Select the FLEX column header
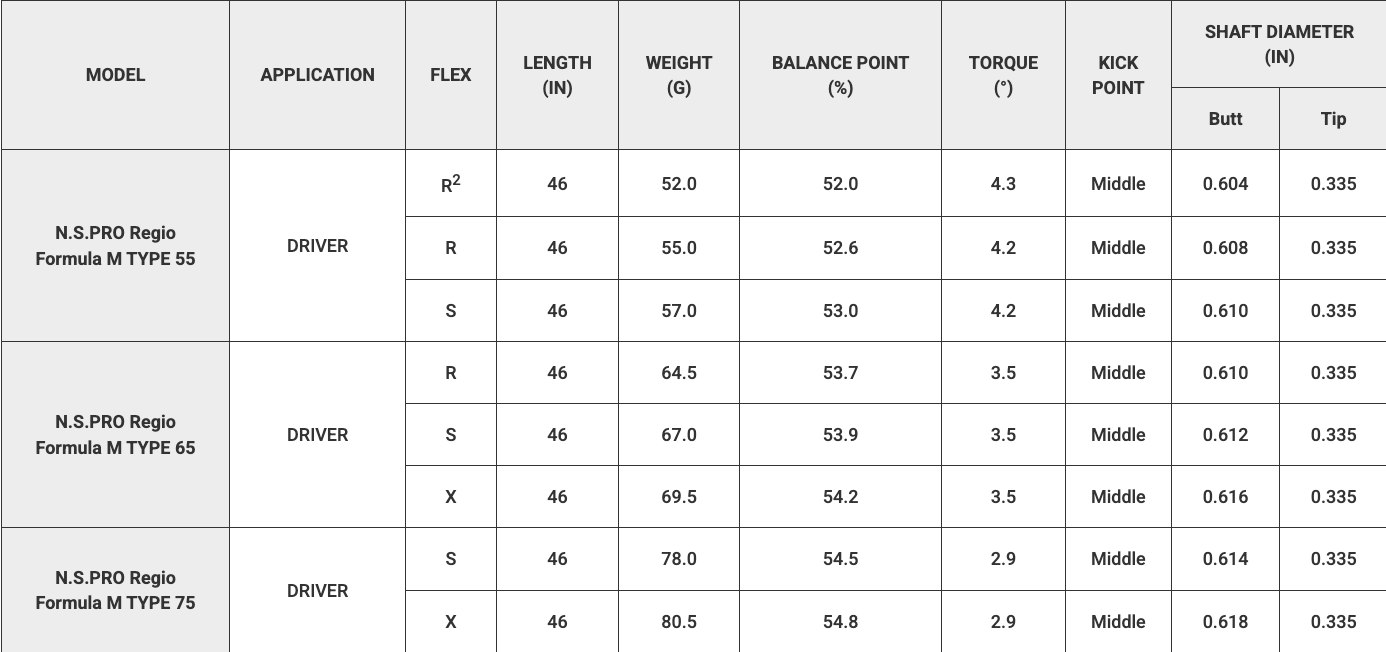The image size is (1386, 652). click(451, 75)
